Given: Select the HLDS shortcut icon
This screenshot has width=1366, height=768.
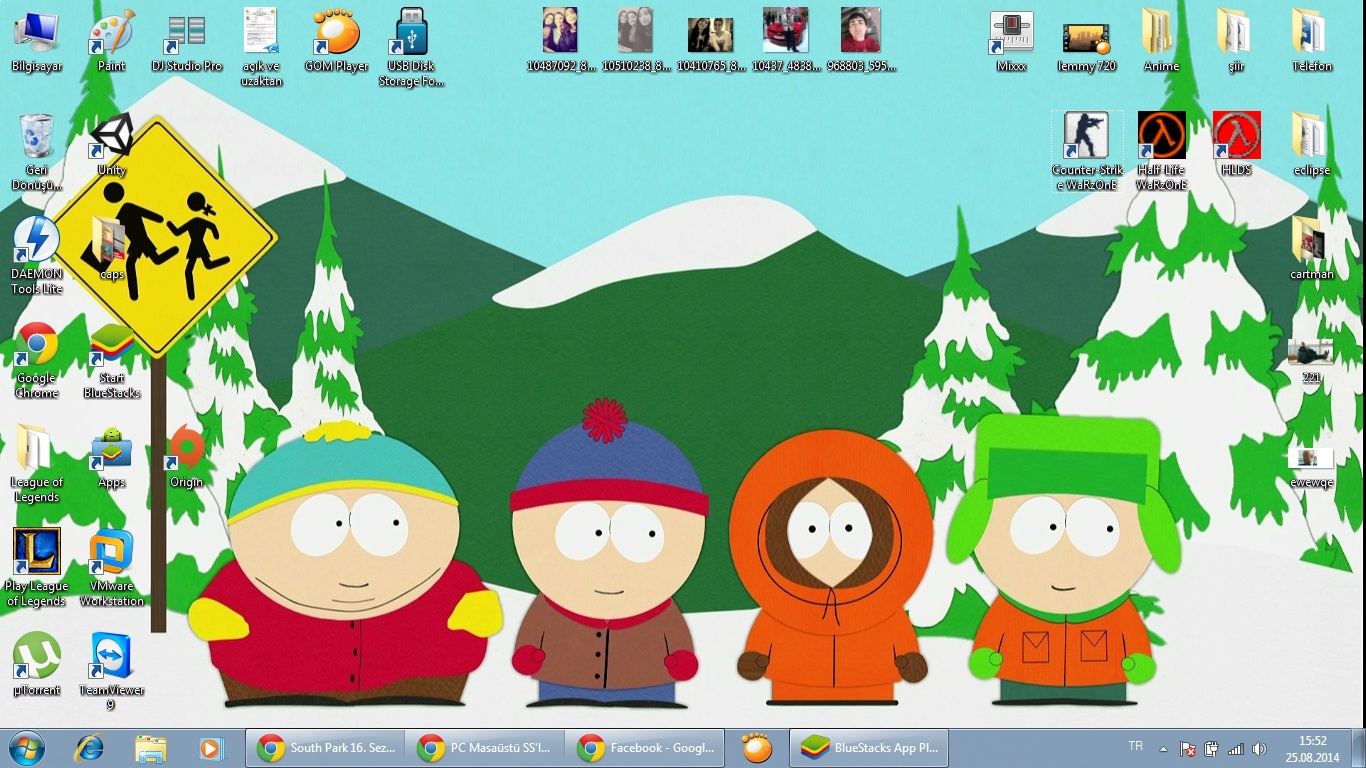Looking at the screenshot, I should [1236, 145].
